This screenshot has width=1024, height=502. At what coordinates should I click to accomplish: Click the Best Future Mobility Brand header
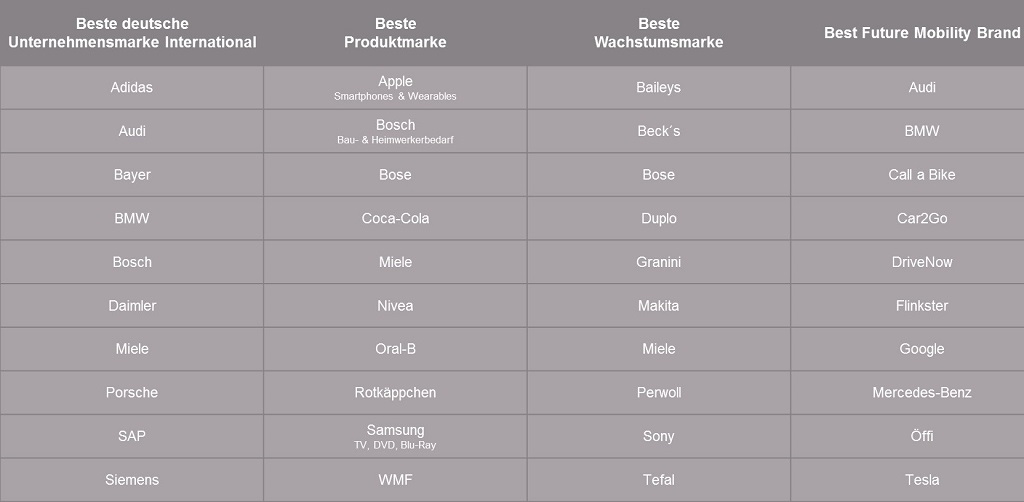(921, 33)
